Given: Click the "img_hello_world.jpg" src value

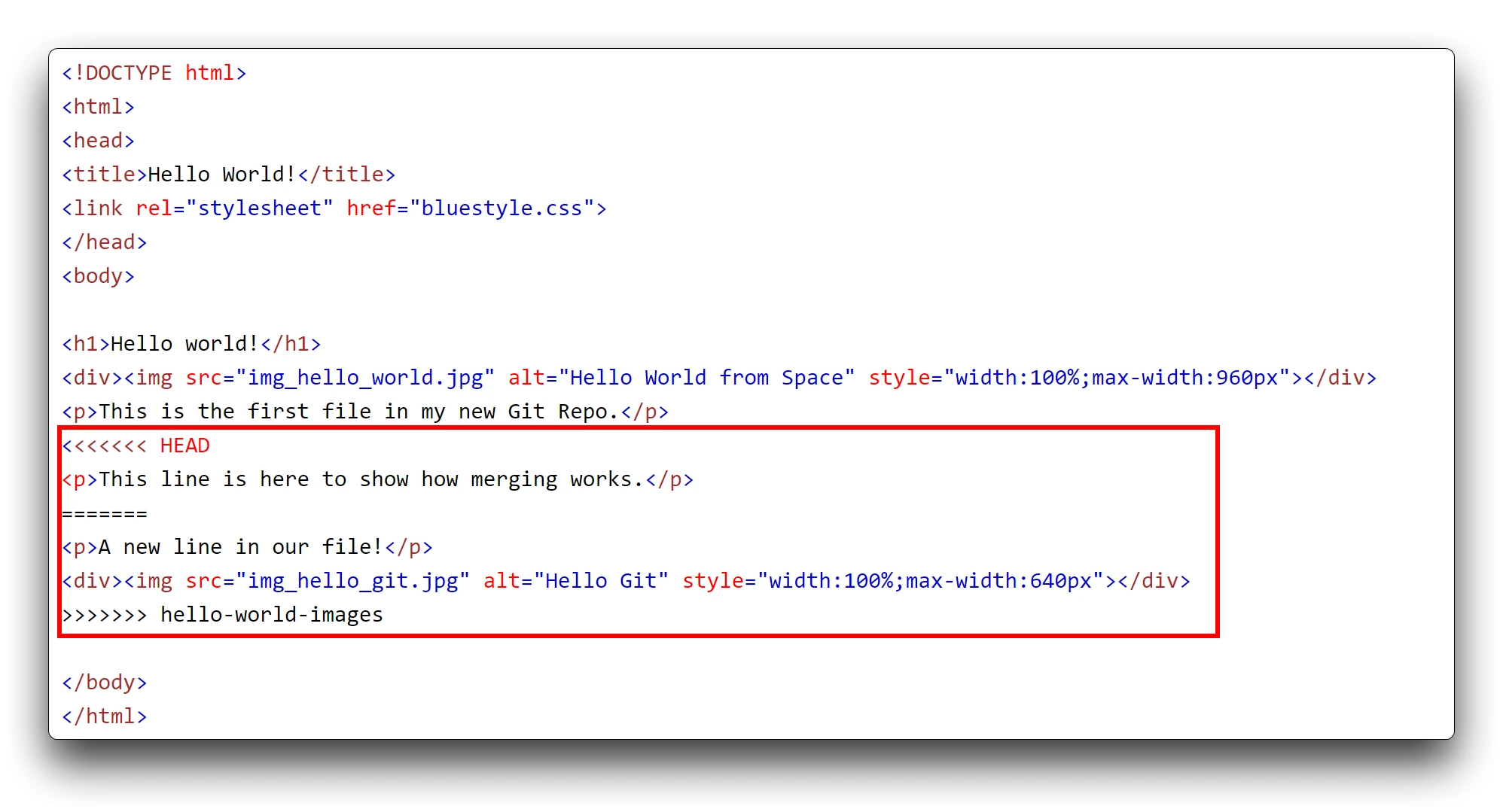Looking at the screenshot, I should pyautogui.click(x=364, y=378).
